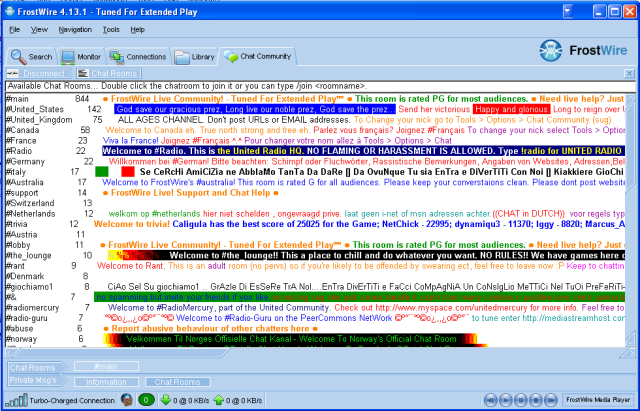The height and width of the screenshot is (411, 640).
Task: Select the #Switzerland chat room row
Action: pos(315,203)
